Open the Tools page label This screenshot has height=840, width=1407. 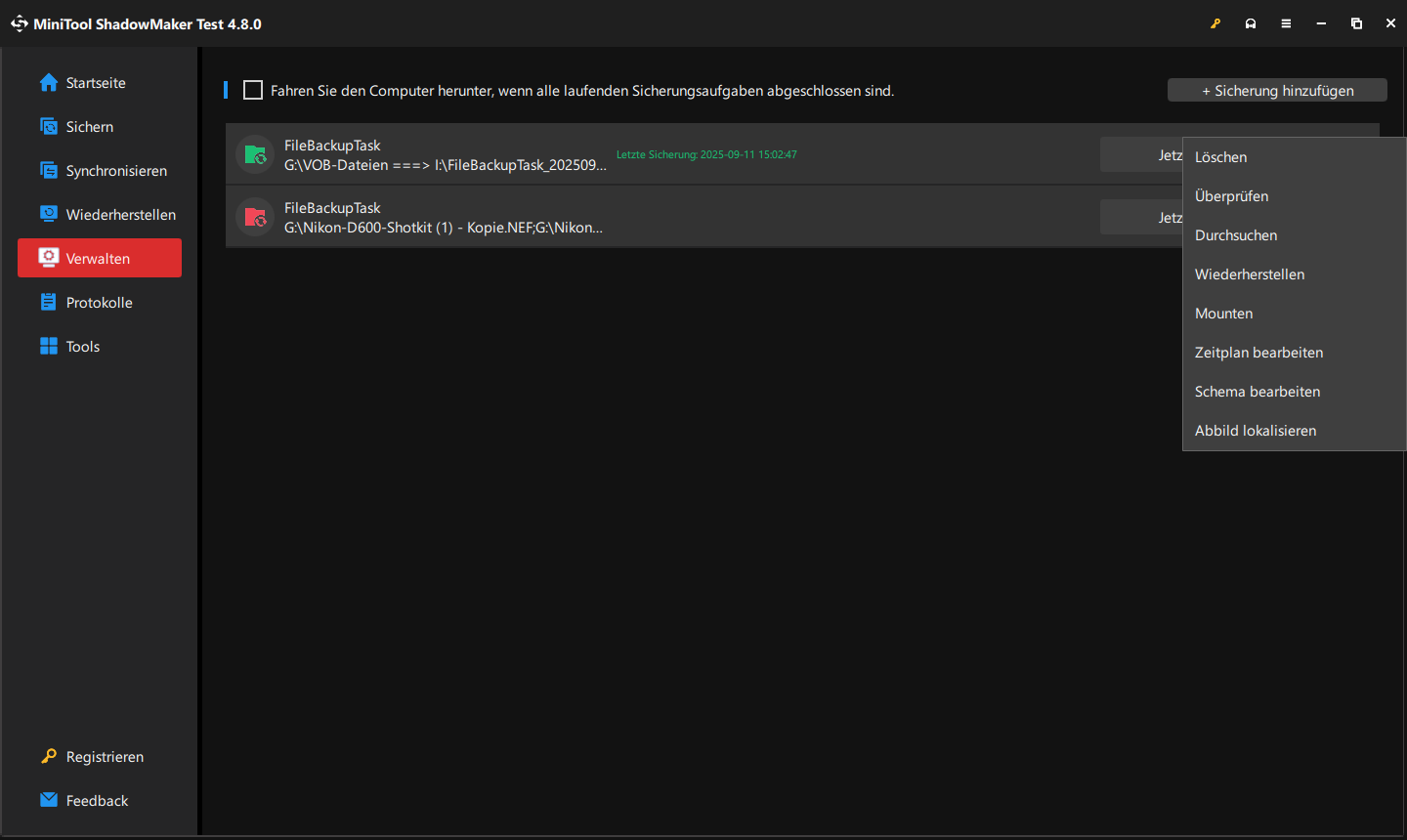83,347
